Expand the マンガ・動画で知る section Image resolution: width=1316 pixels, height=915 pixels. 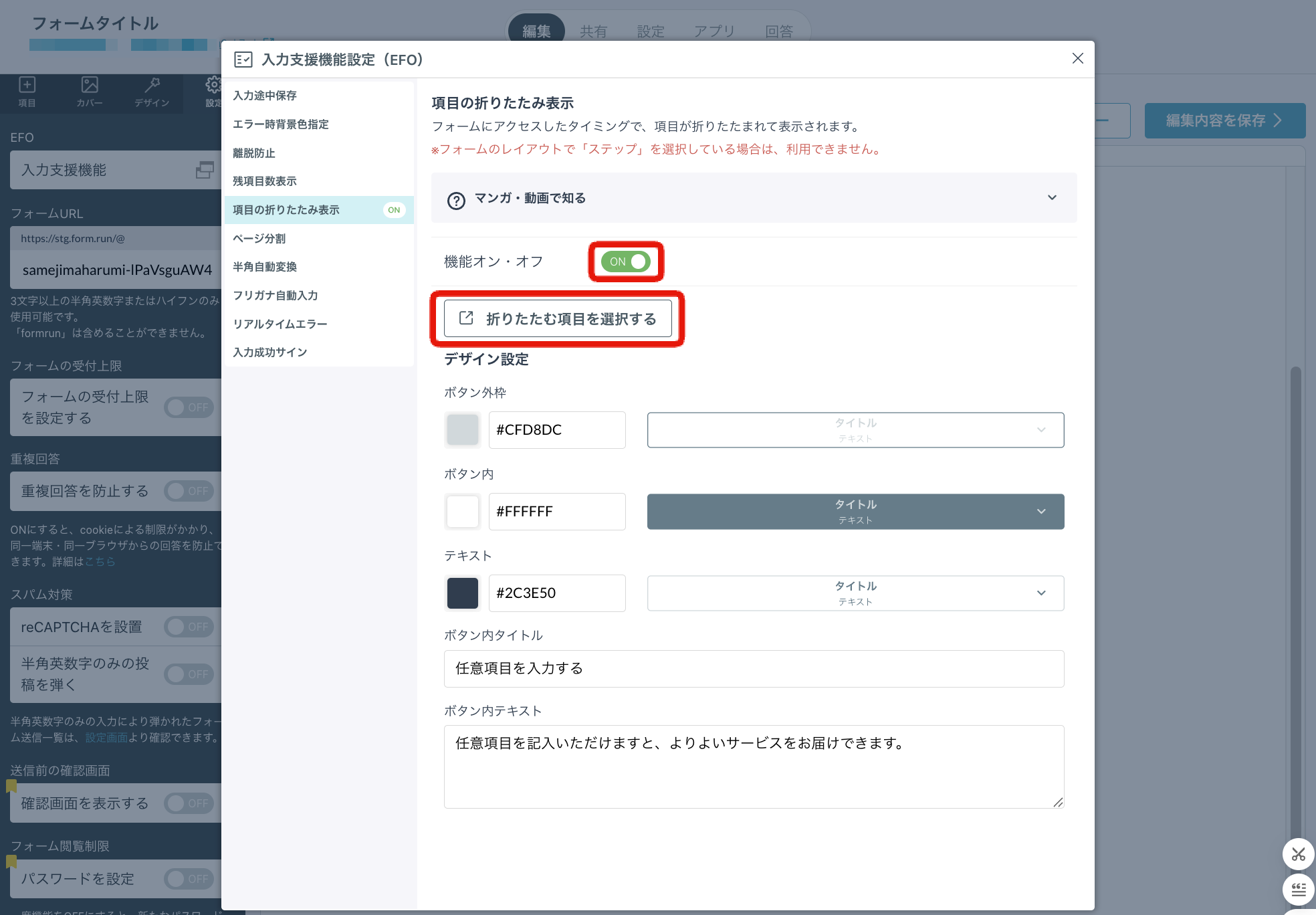click(754, 198)
